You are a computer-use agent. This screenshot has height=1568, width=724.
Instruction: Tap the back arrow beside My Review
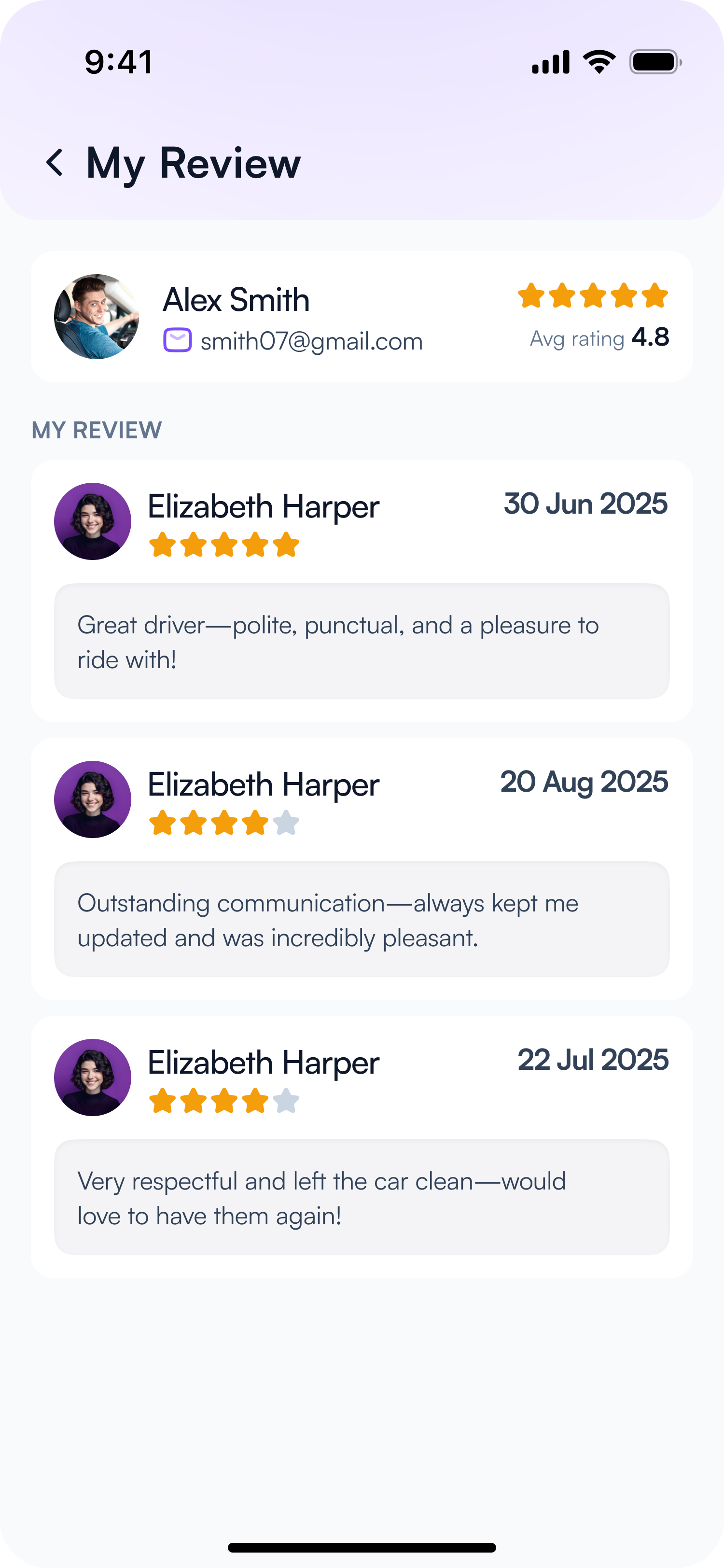pyautogui.click(x=55, y=163)
